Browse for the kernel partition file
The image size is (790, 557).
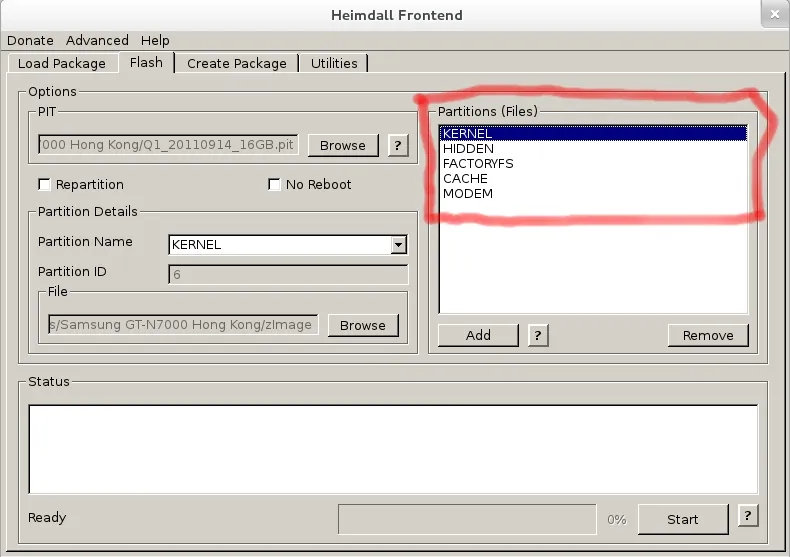[362, 325]
